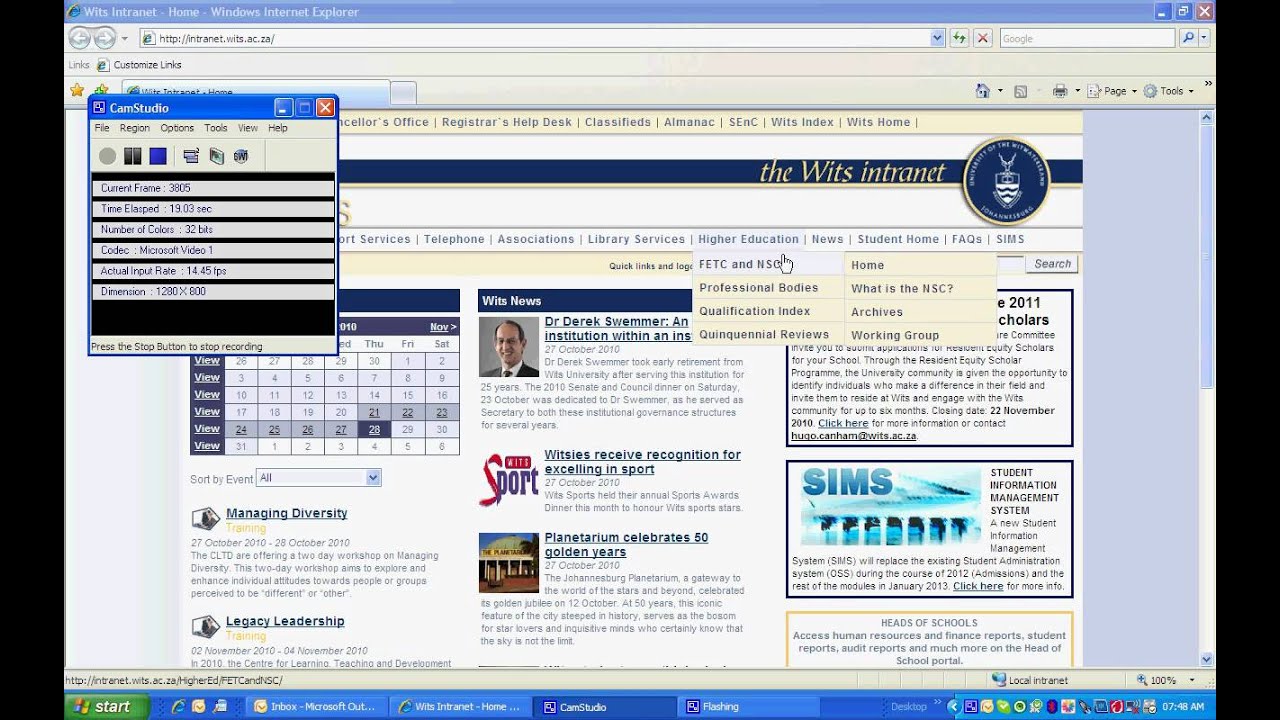Screen dimensions: 1280x720
Task: Choose 'What is the NSC?' submenu item
Action: (921, 288)
